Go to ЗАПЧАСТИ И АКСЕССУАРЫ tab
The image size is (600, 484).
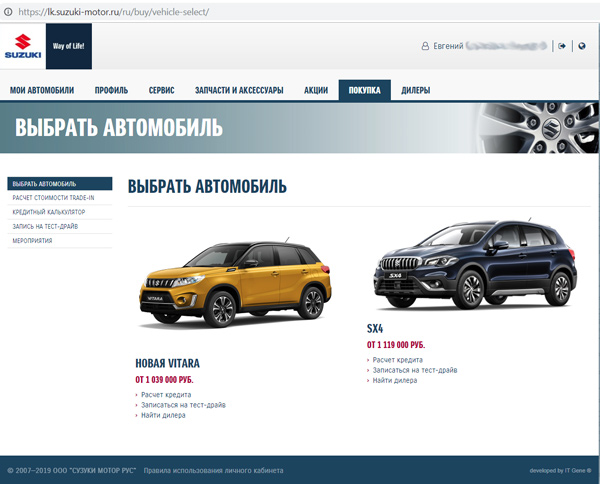239,91
